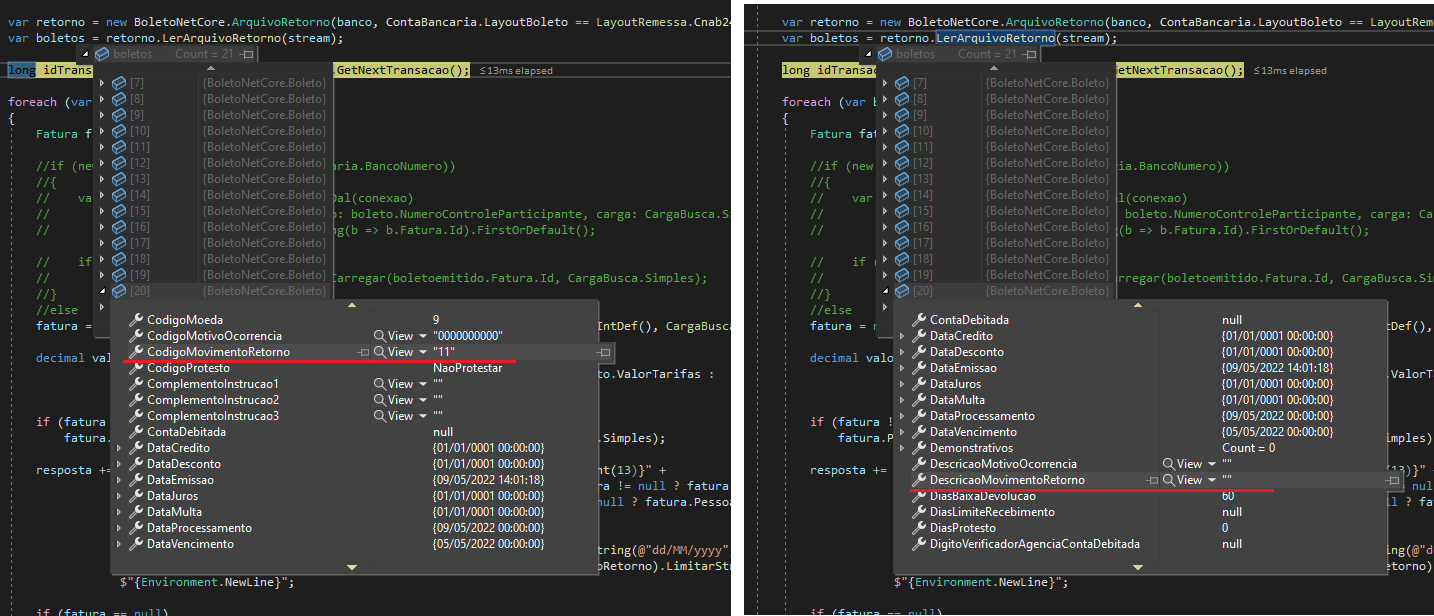The image size is (1434, 616).
Task: Click the pin icon beside DescricaoMovimentoRetorno
Action: [x=1153, y=479]
